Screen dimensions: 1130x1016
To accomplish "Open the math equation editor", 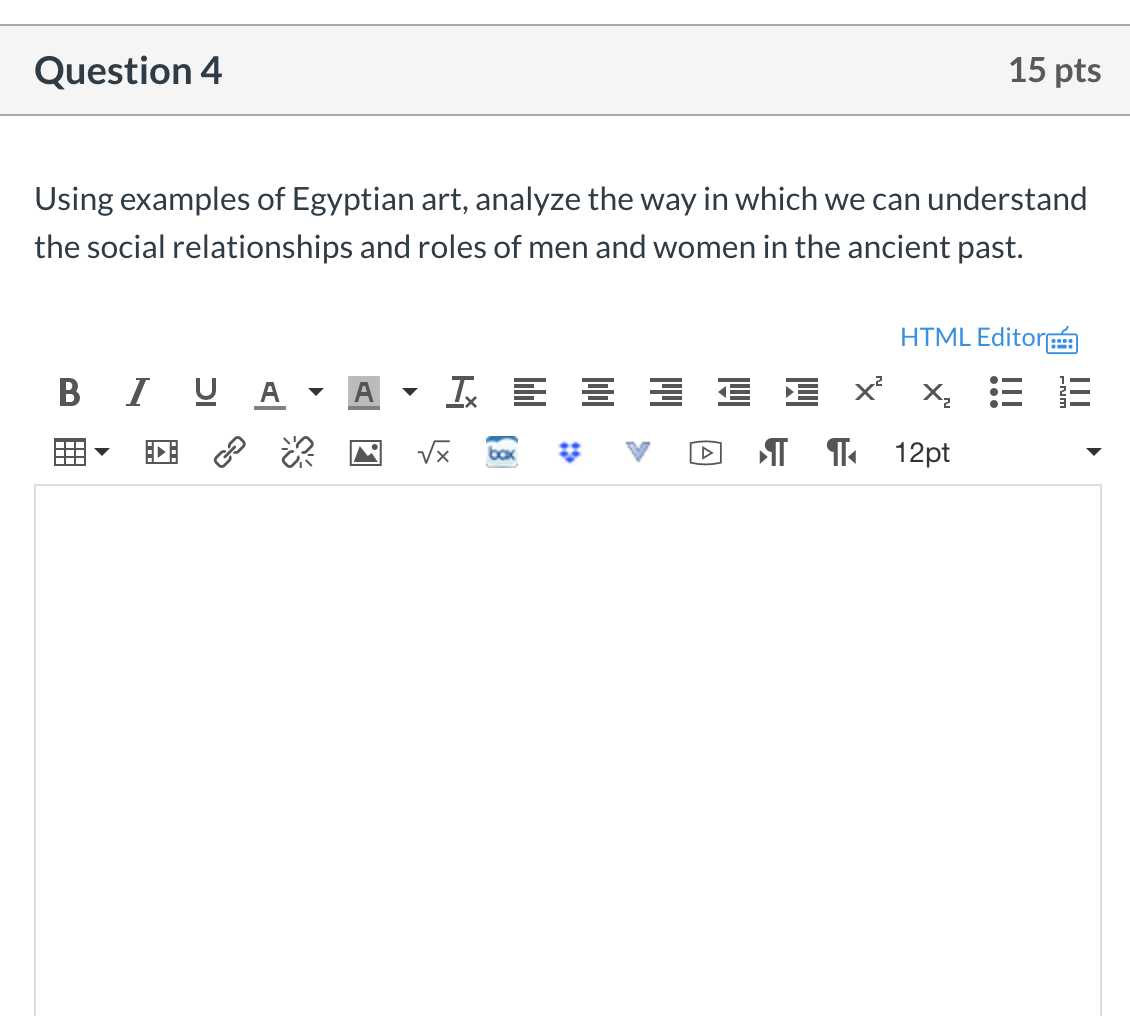I will 432,453.
